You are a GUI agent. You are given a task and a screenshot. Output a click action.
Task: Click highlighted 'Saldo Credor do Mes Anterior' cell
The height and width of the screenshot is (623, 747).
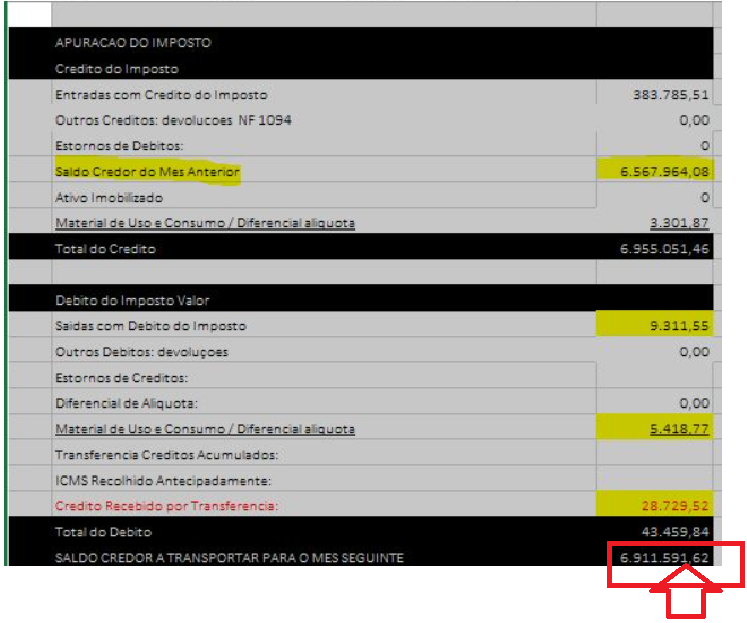pyautogui.click(x=147, y=171)
